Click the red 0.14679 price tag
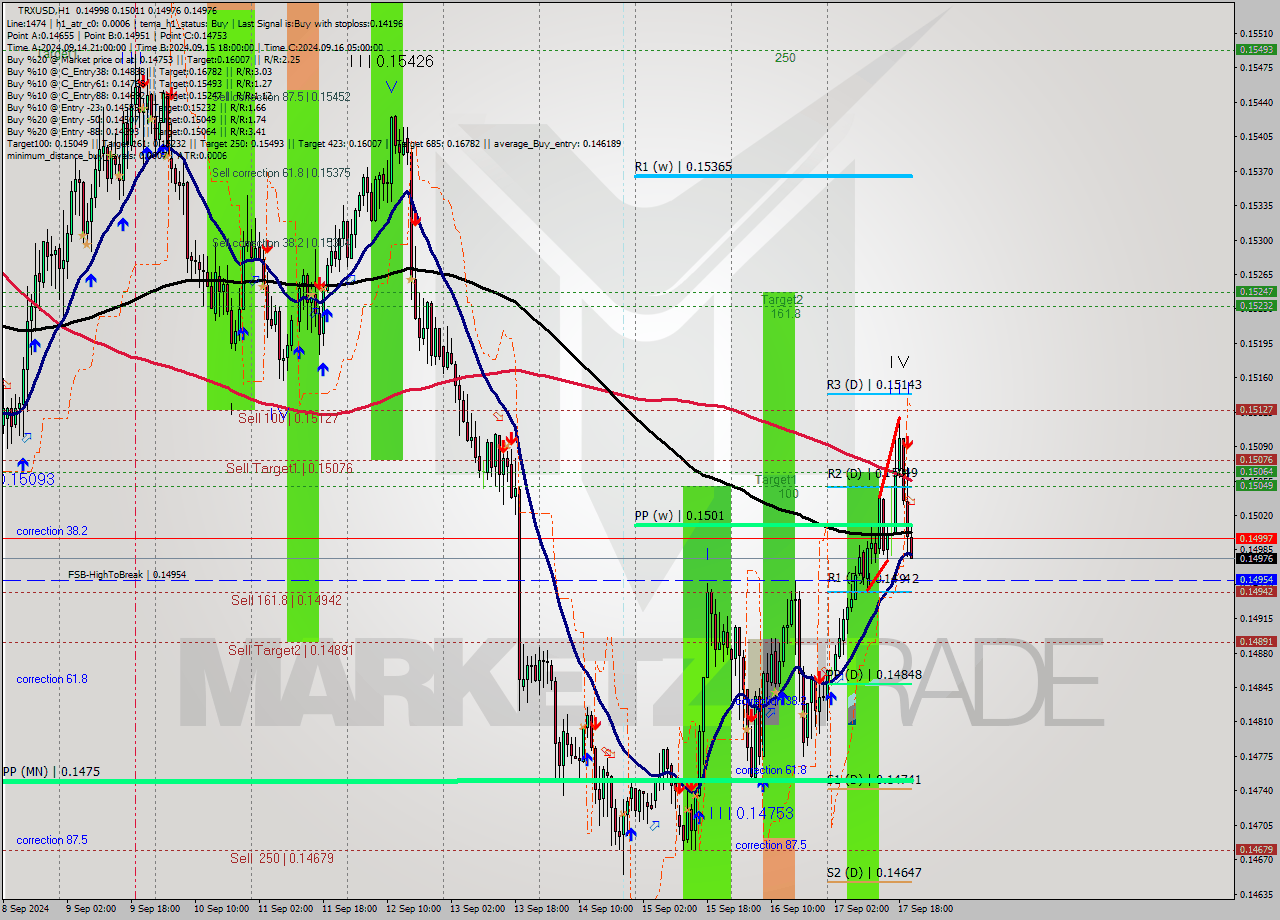 [1256, 849]
